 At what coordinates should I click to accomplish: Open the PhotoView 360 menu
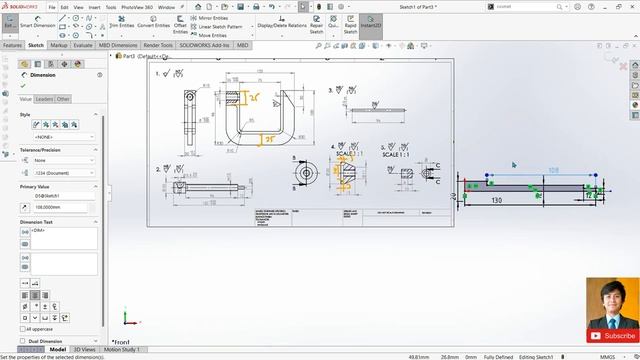137,7
